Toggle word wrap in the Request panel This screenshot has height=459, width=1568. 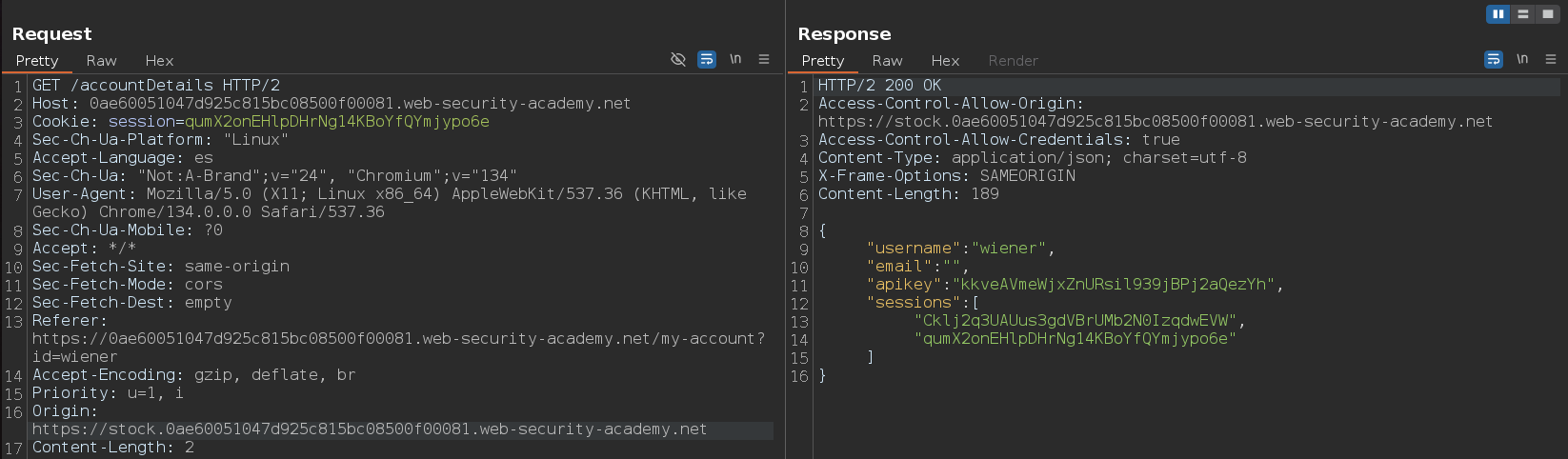[707, 59]
